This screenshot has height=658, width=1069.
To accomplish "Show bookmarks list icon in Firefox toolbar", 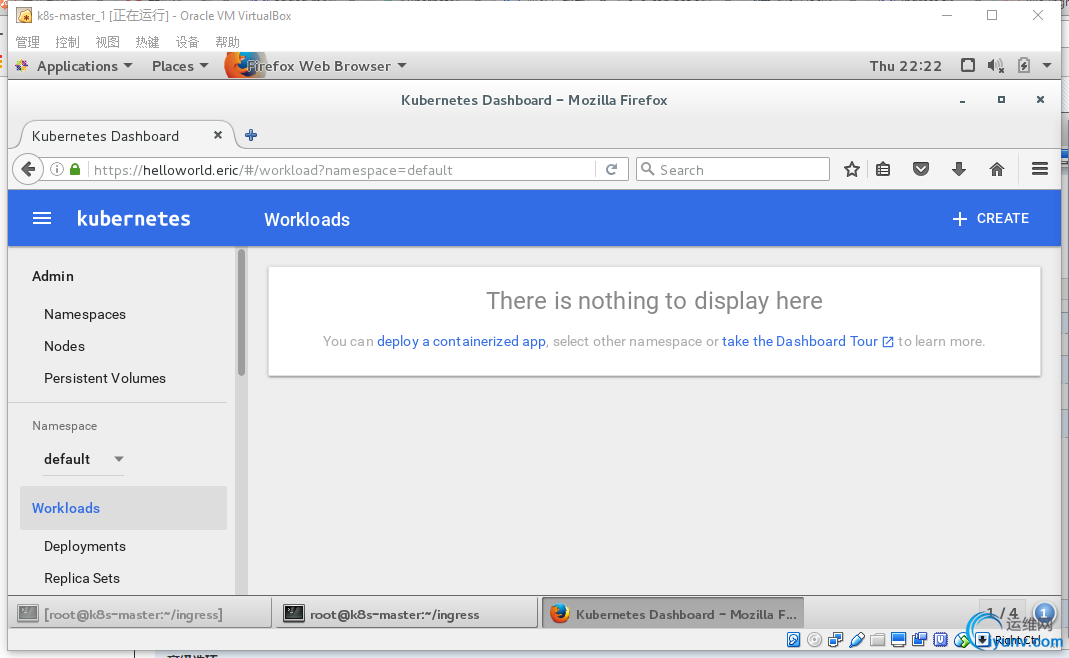I will tap(883, 169).
